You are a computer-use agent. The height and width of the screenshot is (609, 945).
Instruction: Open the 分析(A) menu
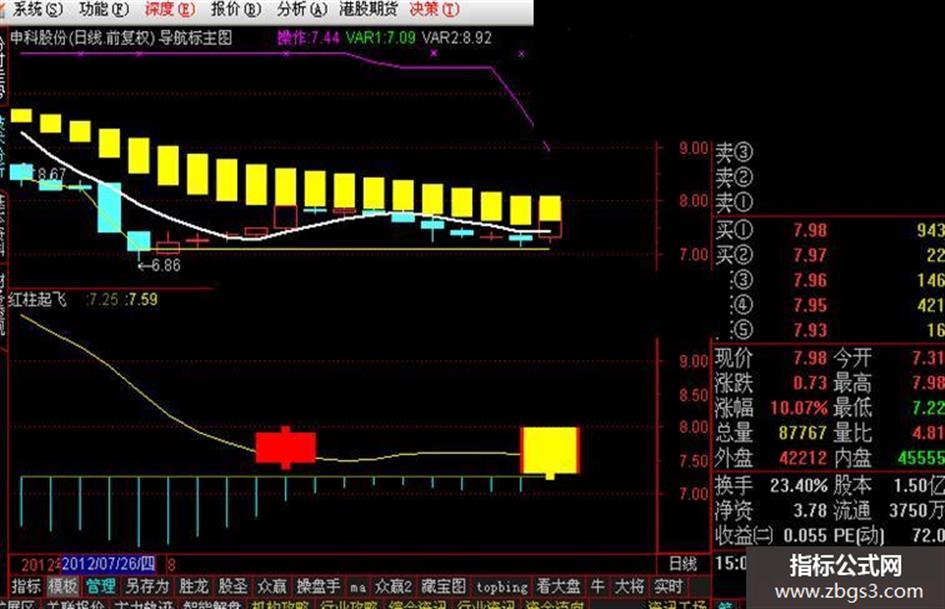(302, 10)
